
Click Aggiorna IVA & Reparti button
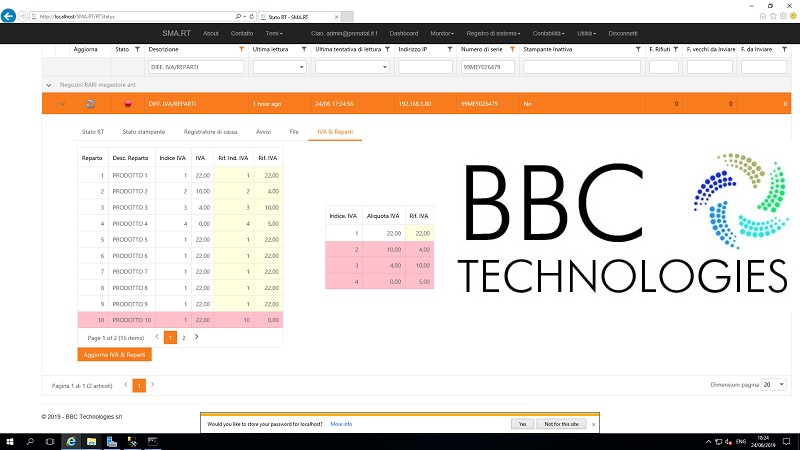[114, 355]
